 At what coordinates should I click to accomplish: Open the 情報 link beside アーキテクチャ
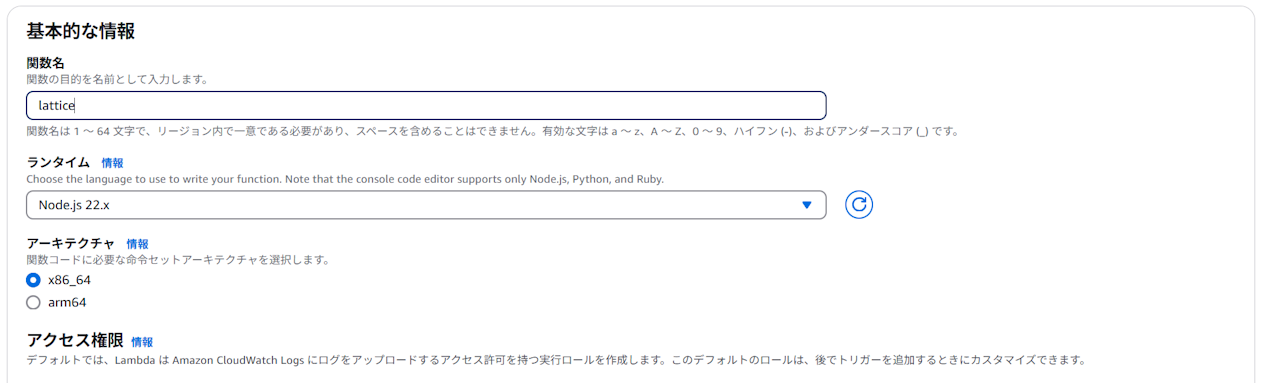pyautogui.click(x=137, y=244)
